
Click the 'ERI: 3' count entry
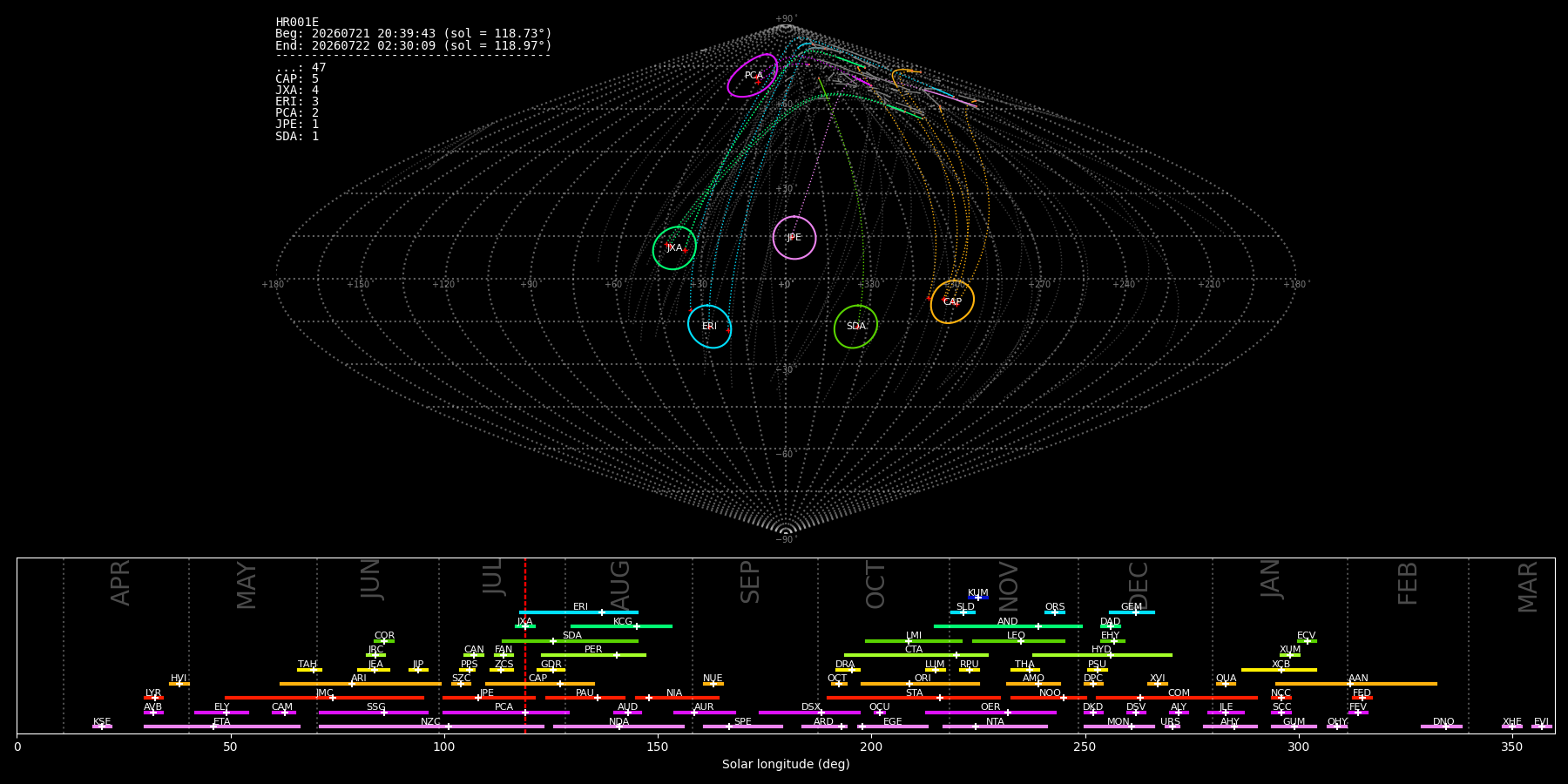(297, 102)
